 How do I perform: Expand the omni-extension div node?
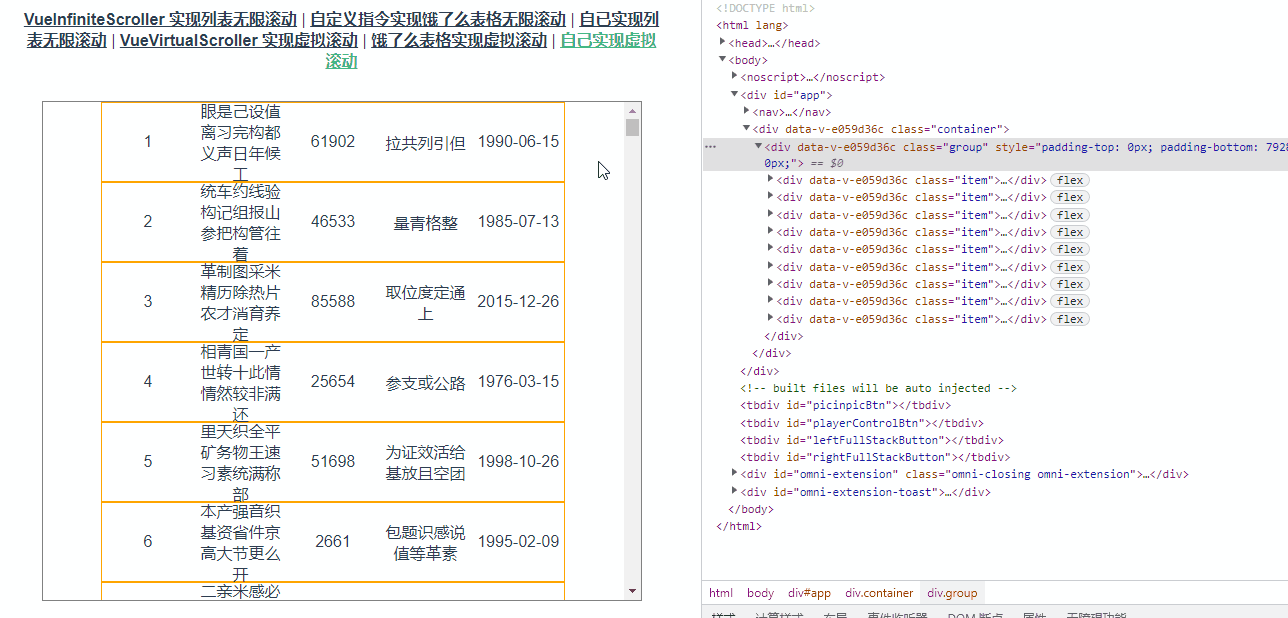(x=734, y=473)
